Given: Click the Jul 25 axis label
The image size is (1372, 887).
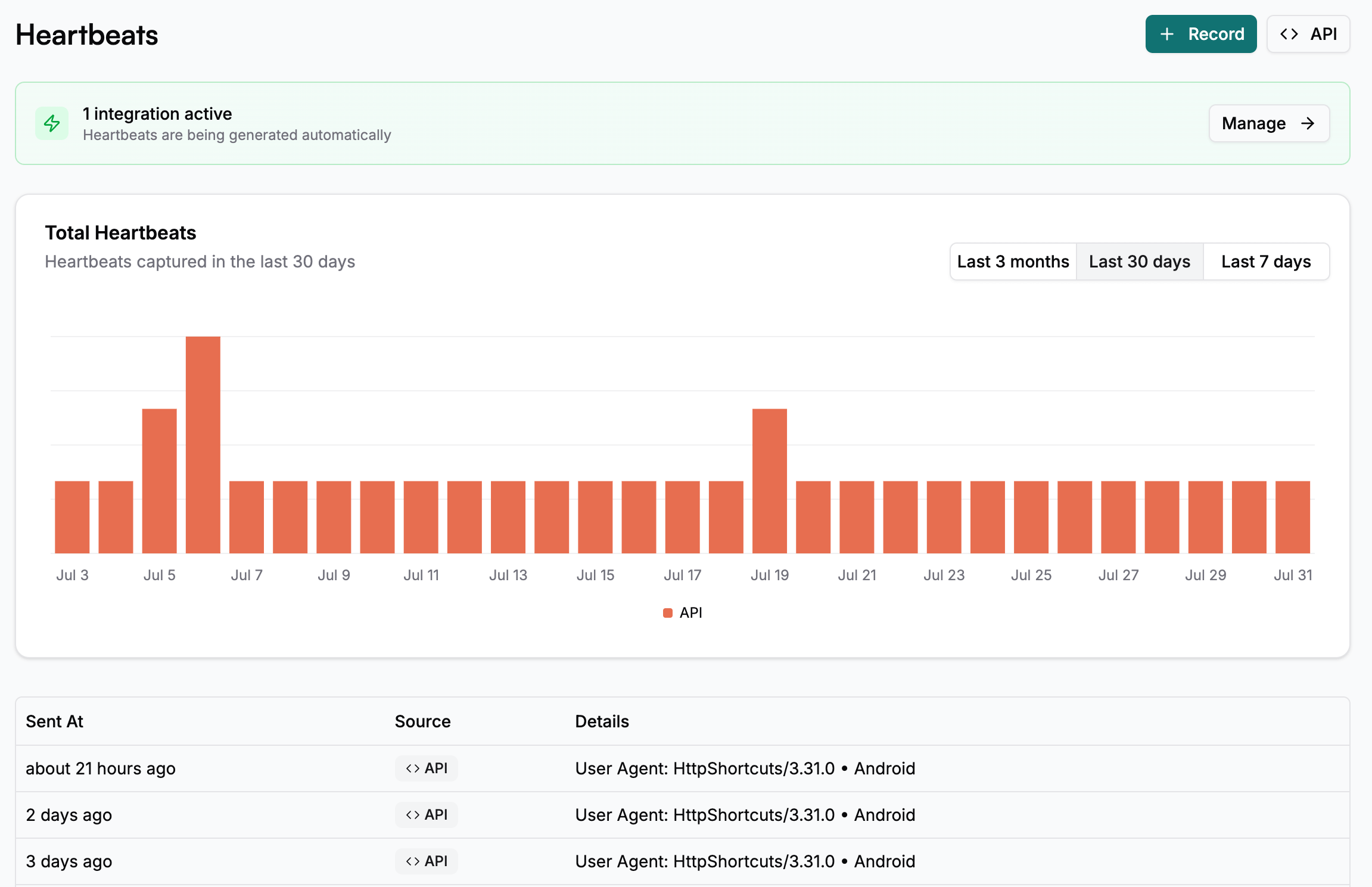Looking at the screenshot, I should tap(1031, 575).
